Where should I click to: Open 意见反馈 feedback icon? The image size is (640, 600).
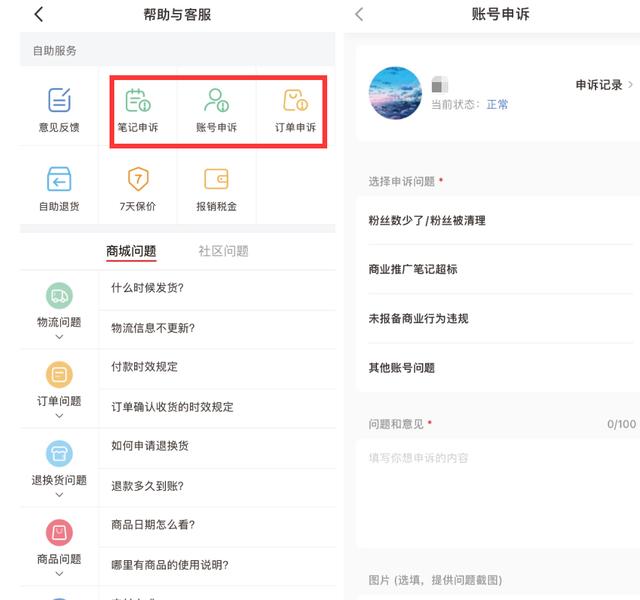point(59,109)
